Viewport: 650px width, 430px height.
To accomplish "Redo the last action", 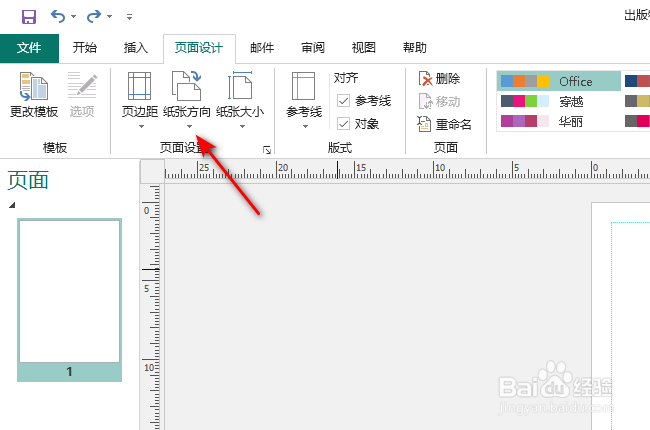I will coord(94,17).
